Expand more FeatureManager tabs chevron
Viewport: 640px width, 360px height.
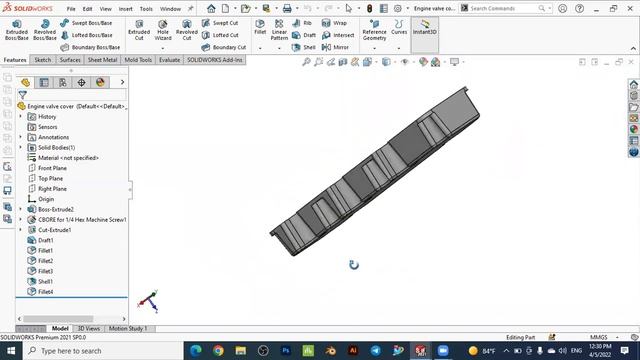122,82
